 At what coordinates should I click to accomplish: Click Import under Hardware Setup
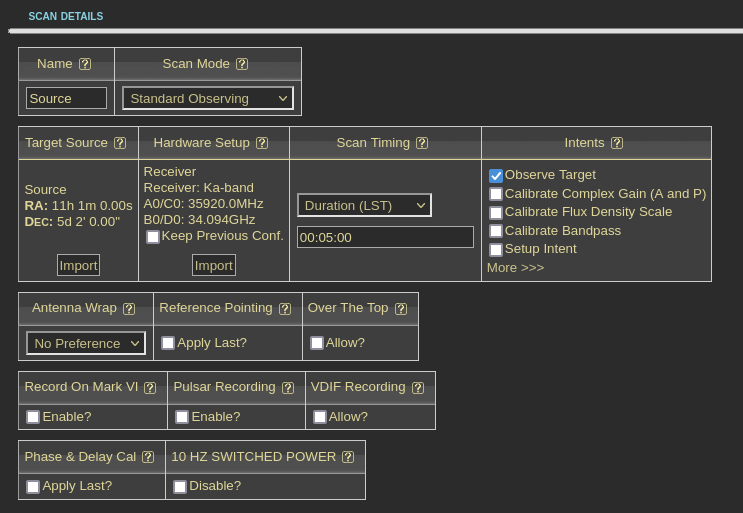(213, 265)
